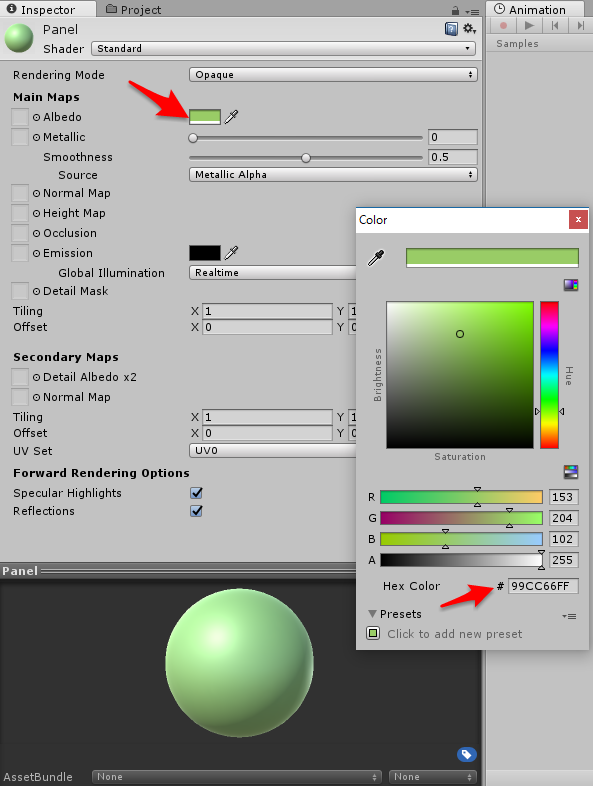Switch slider mode icon above RGB sliders
593x786 pixels.
click(x=570, y=471)
